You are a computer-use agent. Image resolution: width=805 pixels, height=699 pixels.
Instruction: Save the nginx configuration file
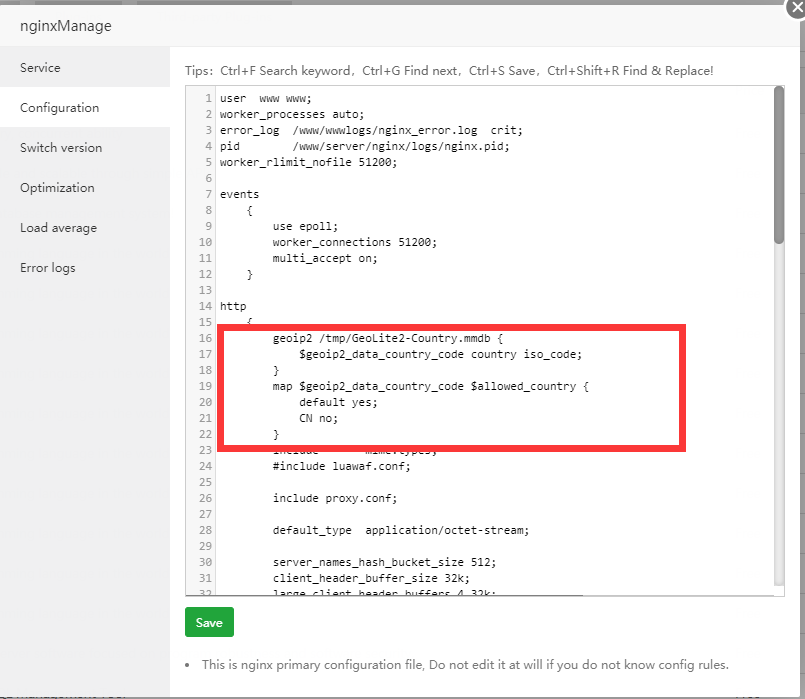coord(209,622)
